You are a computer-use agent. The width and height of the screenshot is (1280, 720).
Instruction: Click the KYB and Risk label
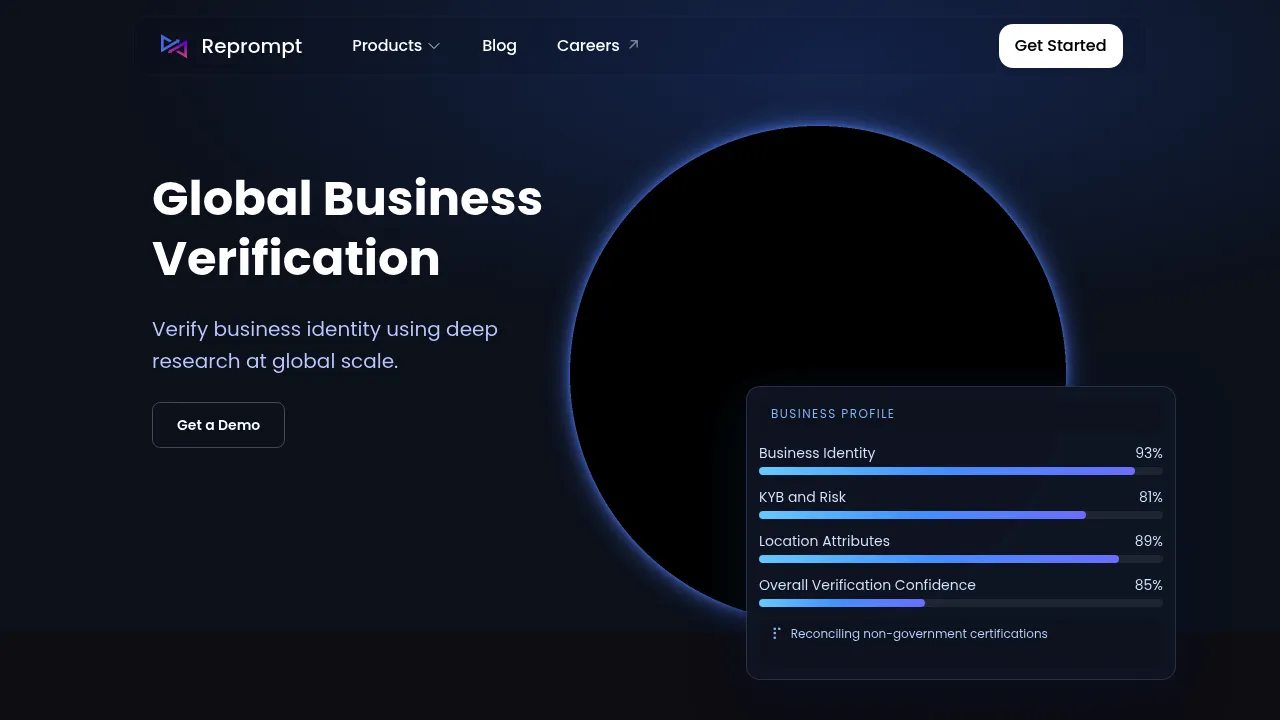pos(802,497)
